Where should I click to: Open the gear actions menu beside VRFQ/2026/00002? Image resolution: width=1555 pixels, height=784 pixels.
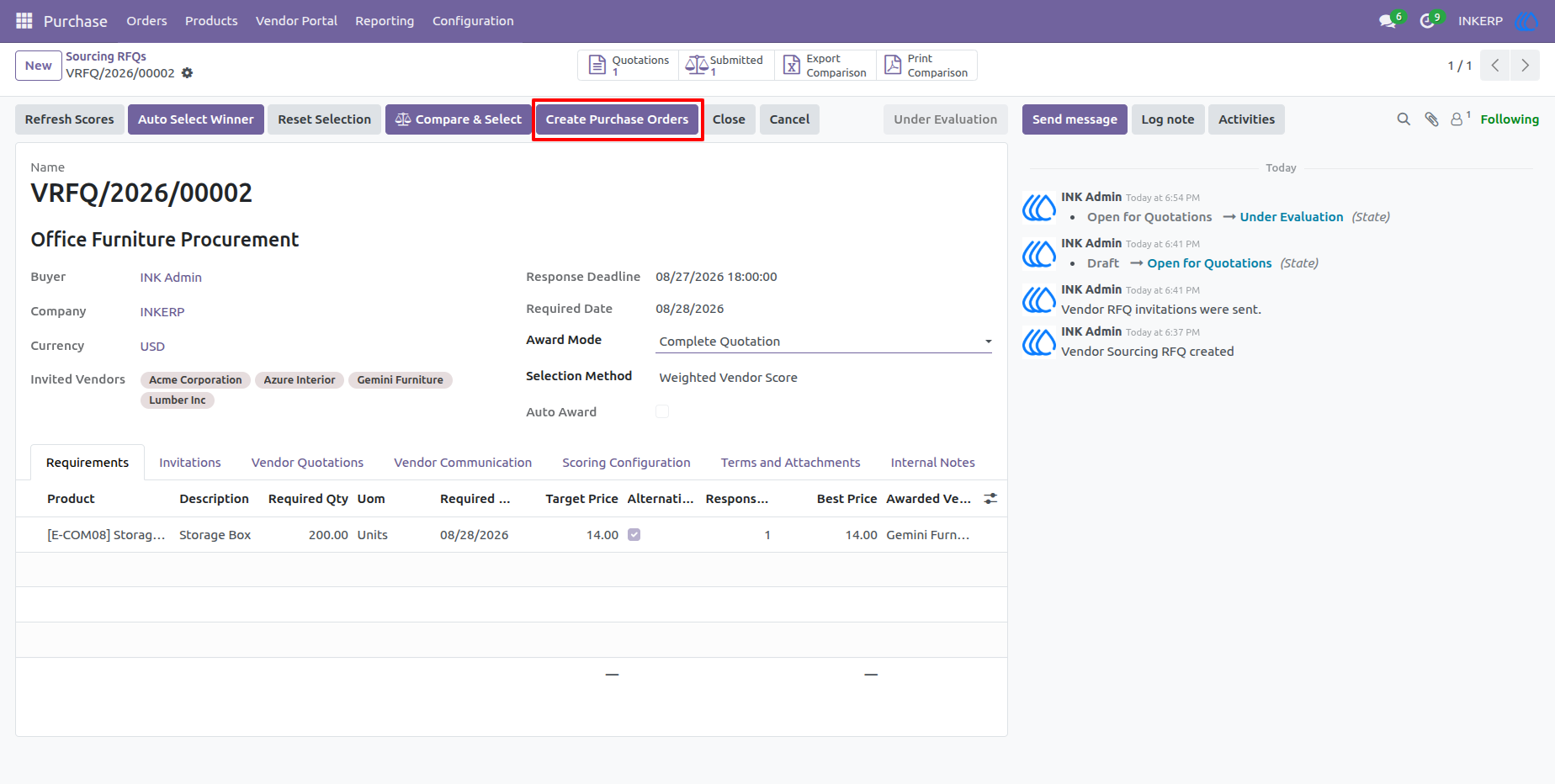pos(188,73)
